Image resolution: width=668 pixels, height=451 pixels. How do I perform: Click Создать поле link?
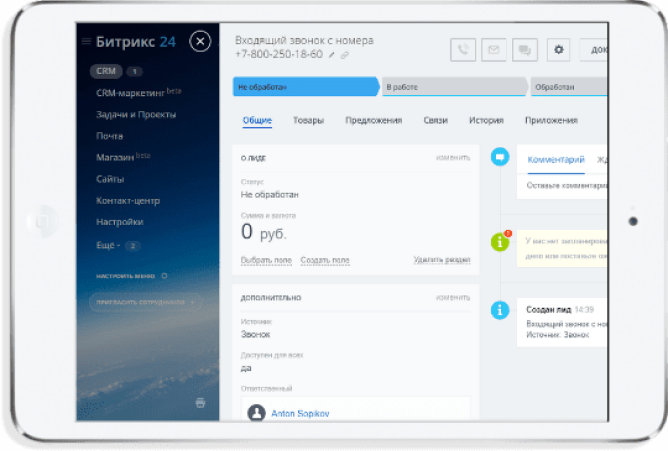[325, 260]
